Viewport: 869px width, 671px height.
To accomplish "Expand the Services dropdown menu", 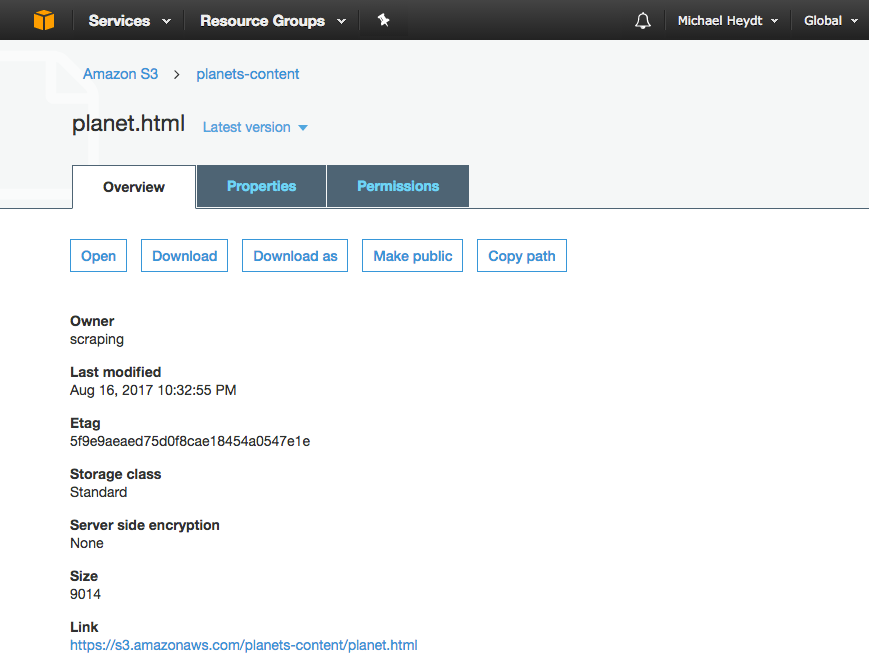I will click(x=130, y=21).
